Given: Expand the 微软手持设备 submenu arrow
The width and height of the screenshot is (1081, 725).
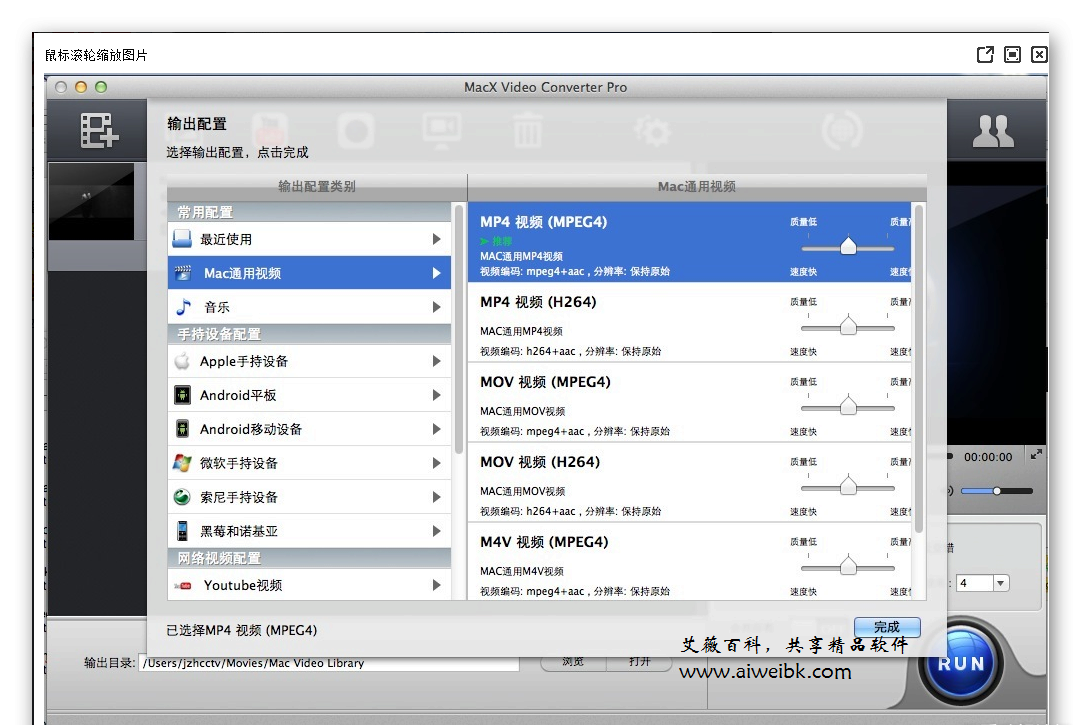Looking at the screenshot, I should point(436,463).
